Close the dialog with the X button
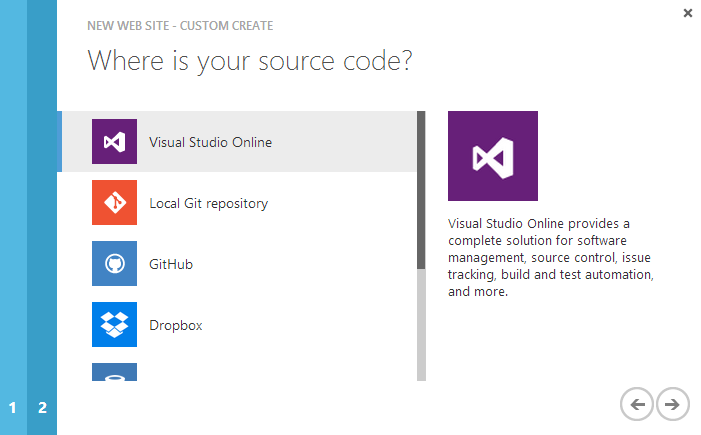 [688, 13]
